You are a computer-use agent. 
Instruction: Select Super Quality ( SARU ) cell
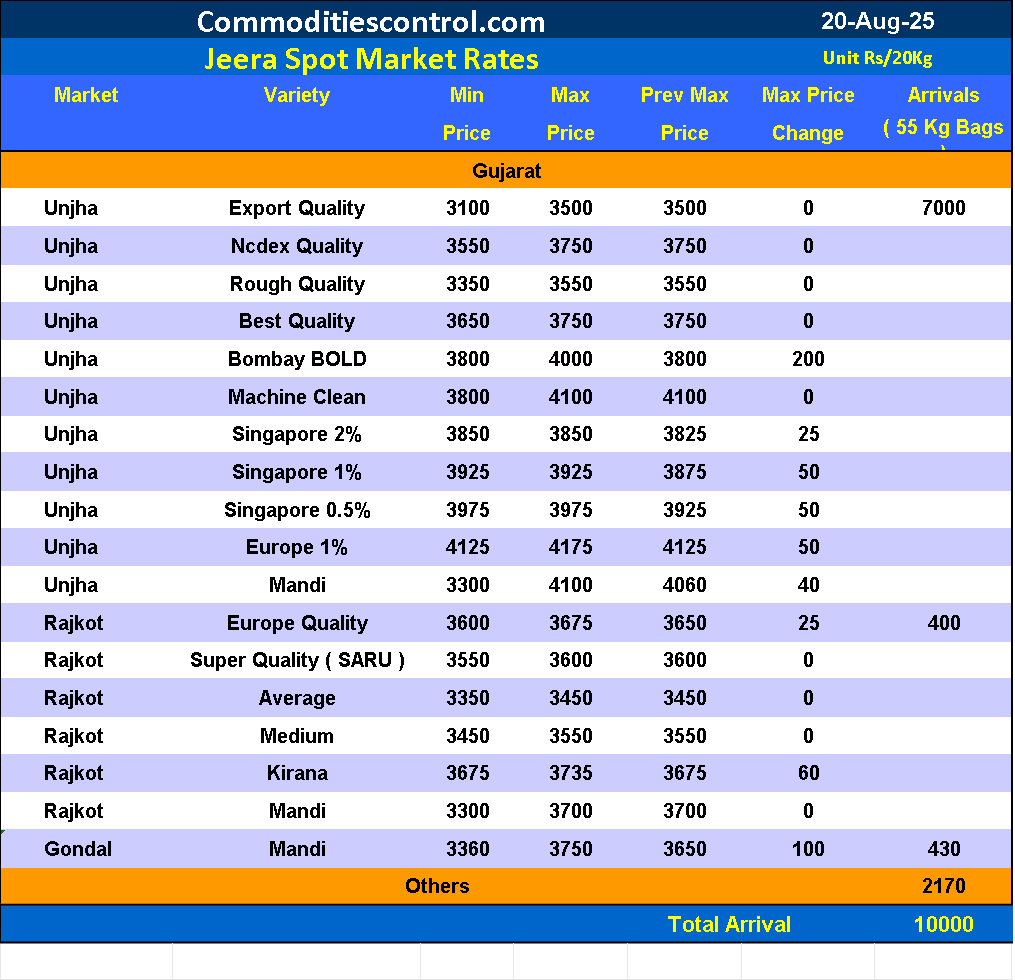[x=297, y=660]
